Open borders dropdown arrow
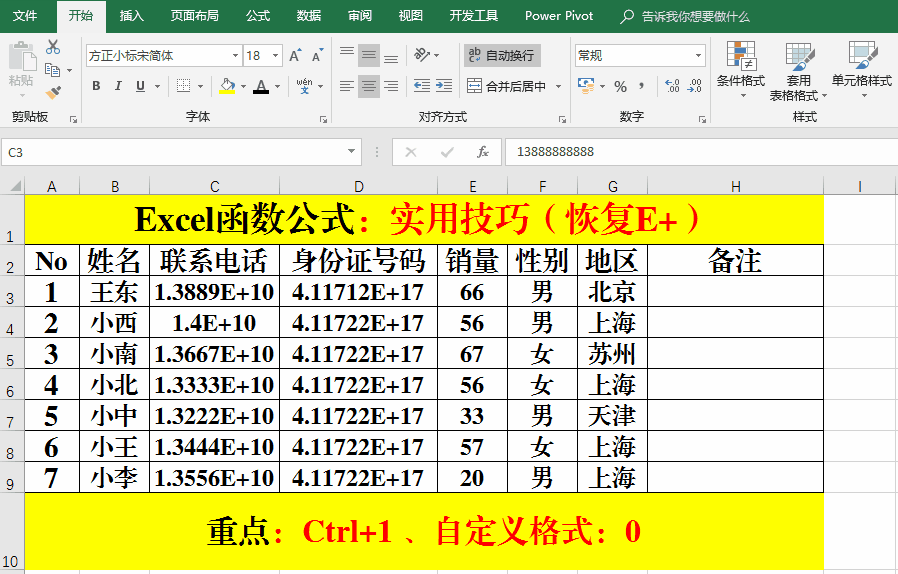This screenshot has height=574, width=898. tap(200, 87)
